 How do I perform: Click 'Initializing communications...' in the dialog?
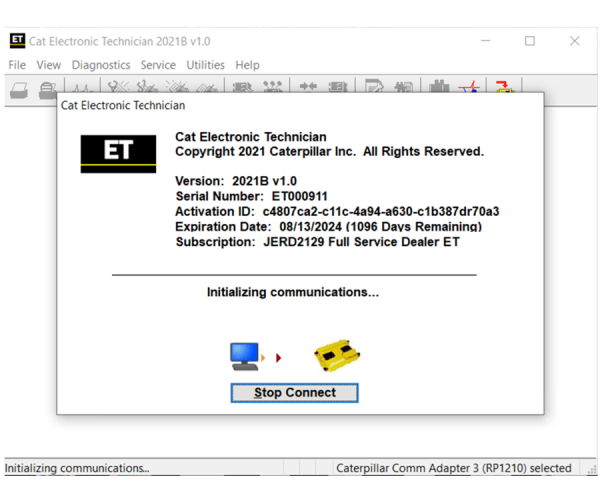click(x=293, y=292)
